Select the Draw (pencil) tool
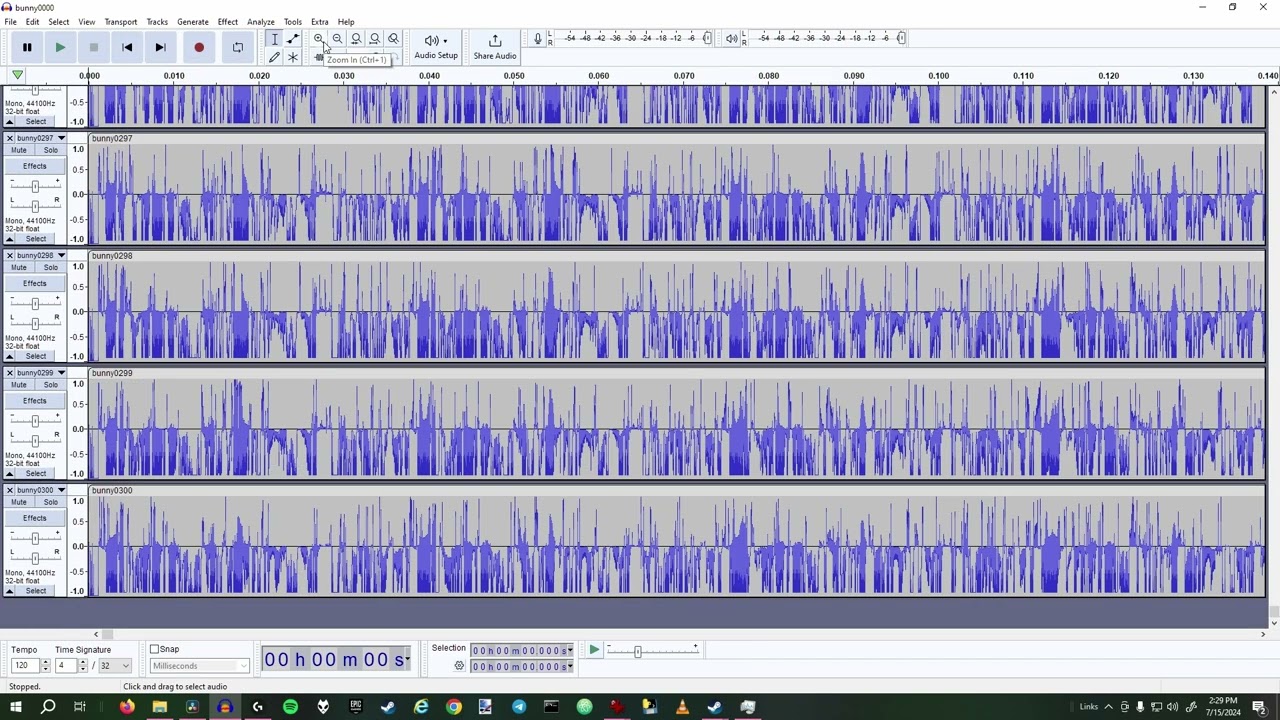Screen dimensions: 1280x720 point(274,57)
